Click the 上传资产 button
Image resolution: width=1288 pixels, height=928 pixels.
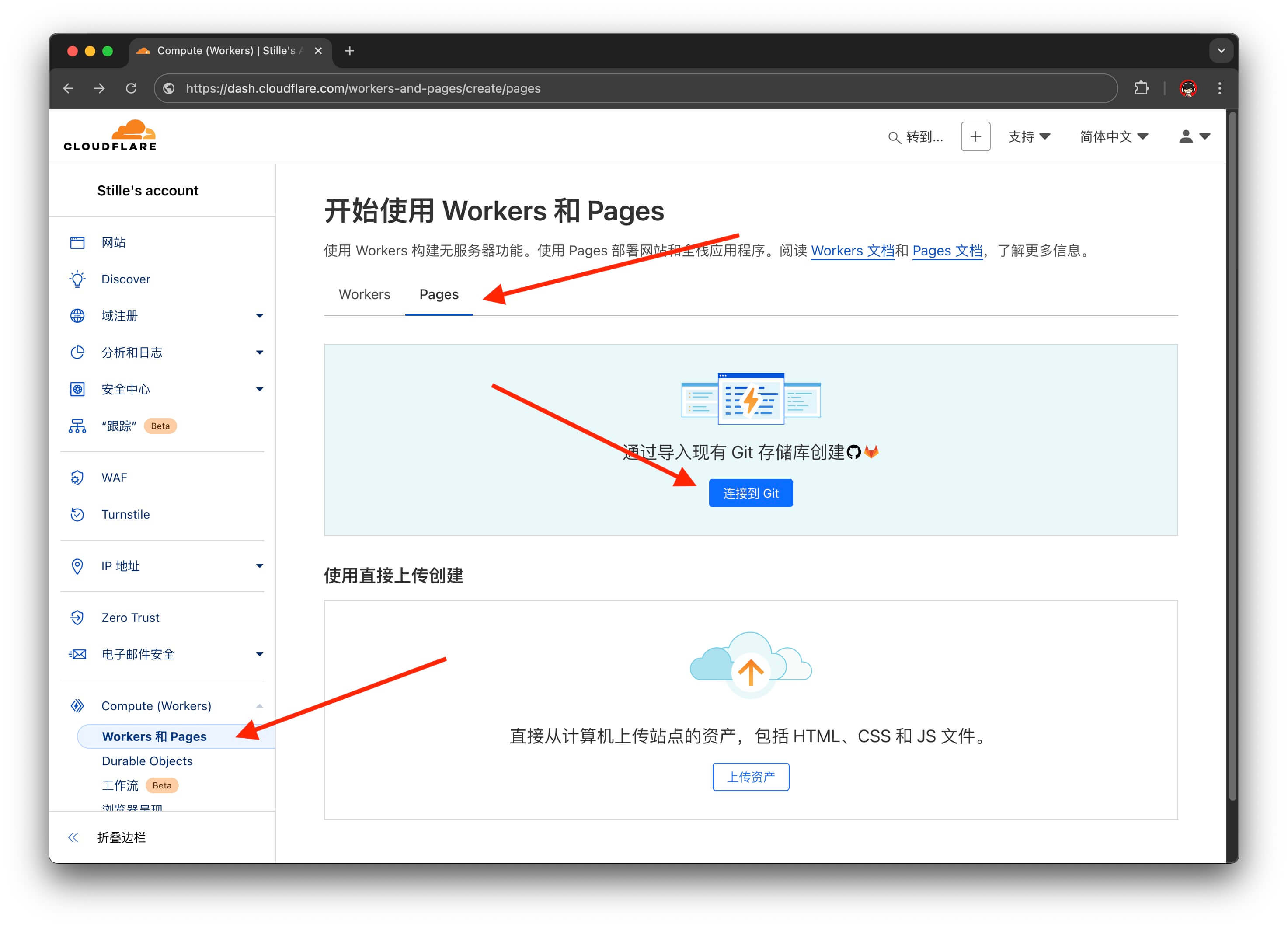(751, 777)
